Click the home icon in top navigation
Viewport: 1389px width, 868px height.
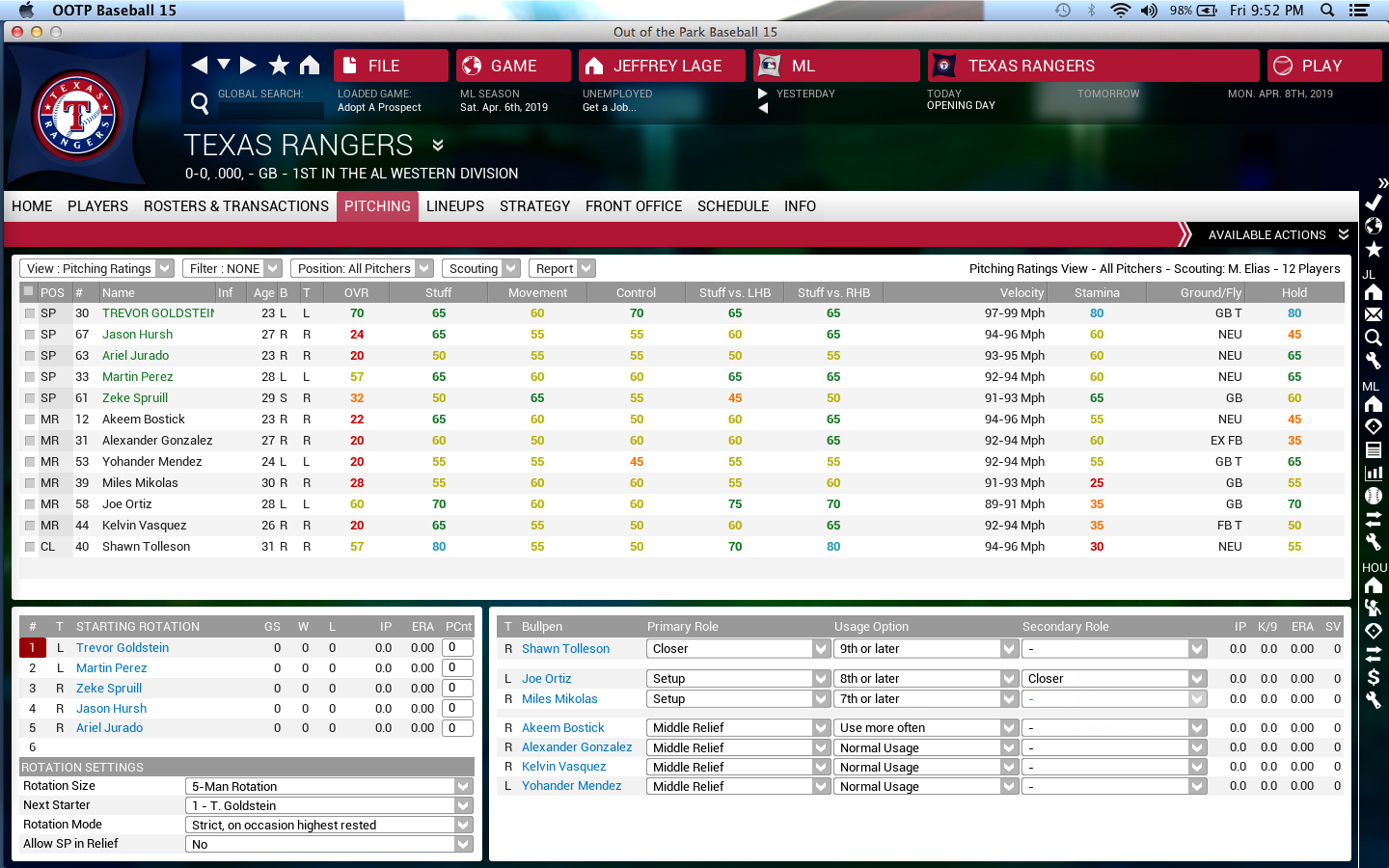(x=310, y=65)
